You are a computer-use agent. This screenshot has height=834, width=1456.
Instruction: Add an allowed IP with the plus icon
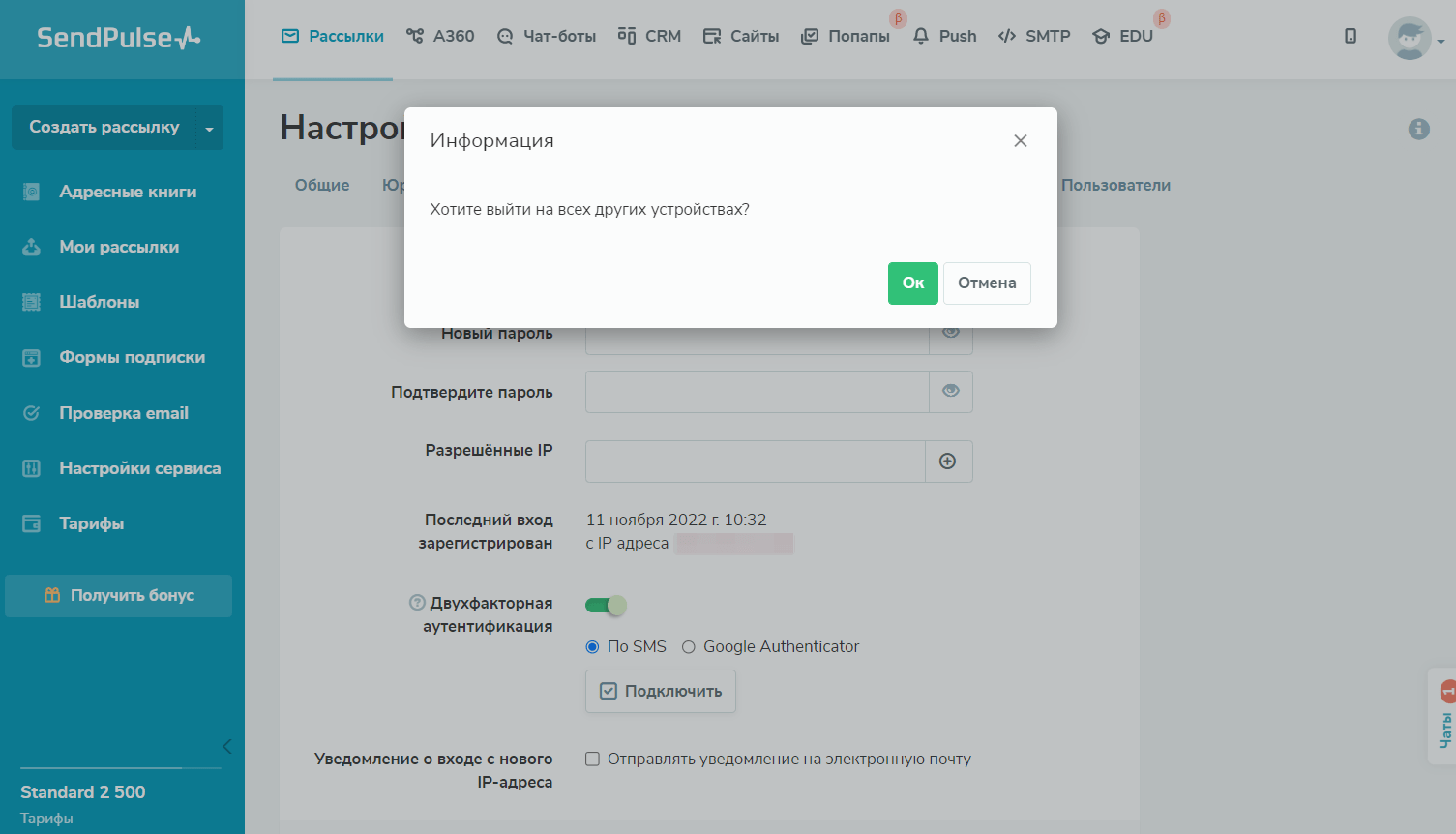point(948,462)
